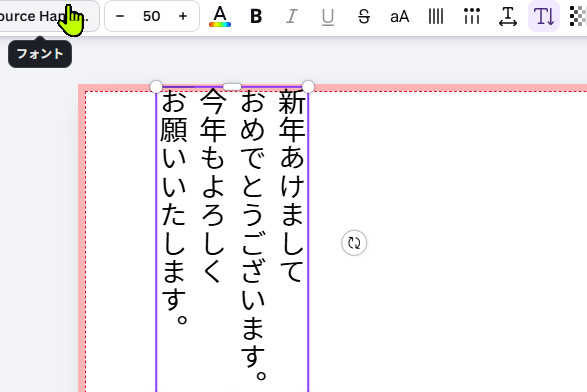Toggle underline formatting
The width and height of the screenshot is (587, 392).
pyautogui.click(x=328, y=16)
